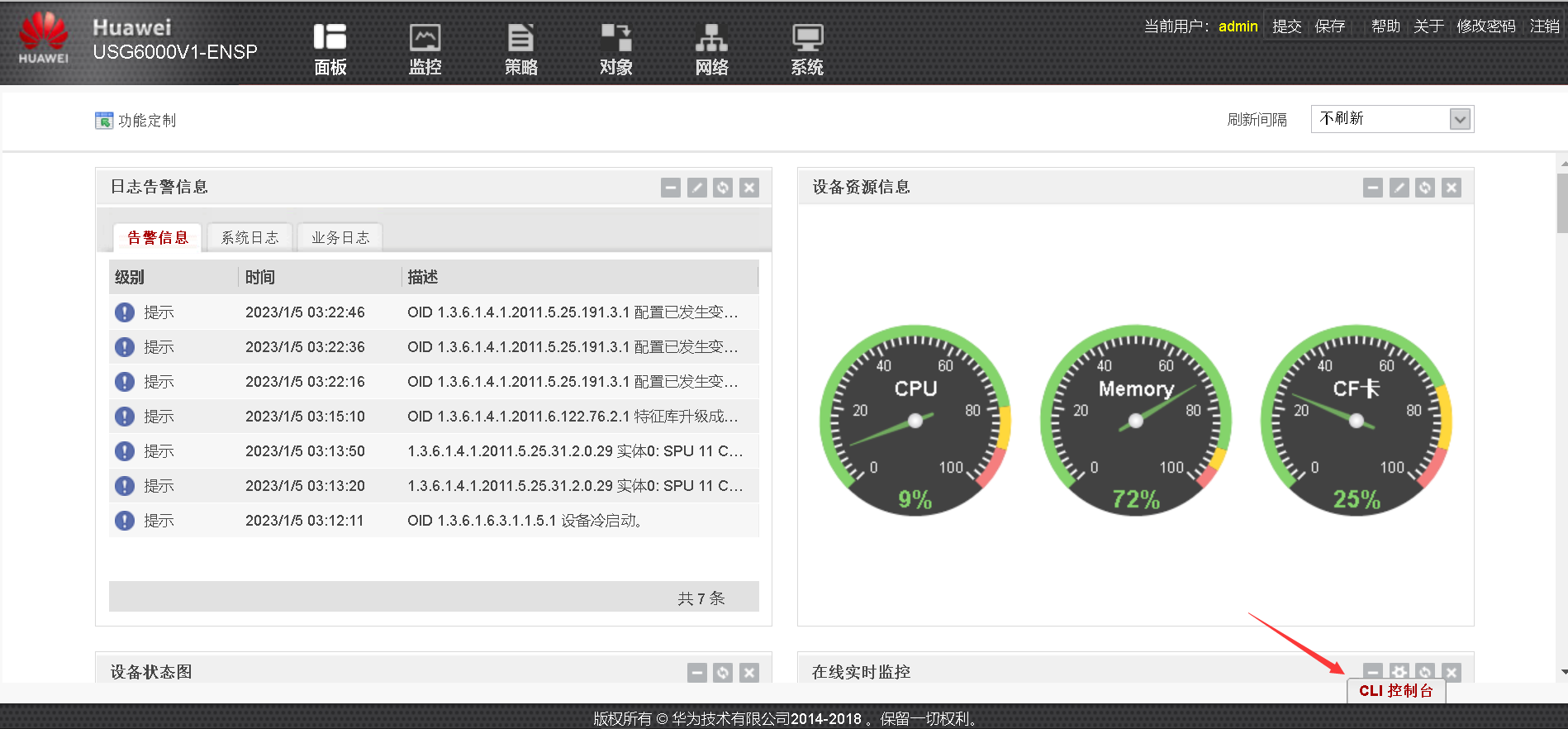Viewport: 1568px width, 729px height.
Task: Click the Huawei logo
Action: (44, 38)
